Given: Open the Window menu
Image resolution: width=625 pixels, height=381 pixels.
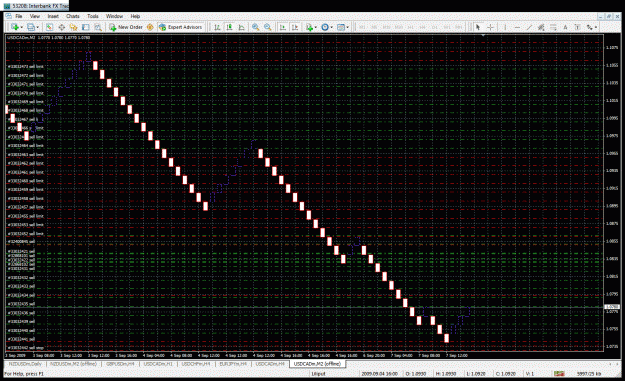Looking at the screenshot, I should (114, 16).
